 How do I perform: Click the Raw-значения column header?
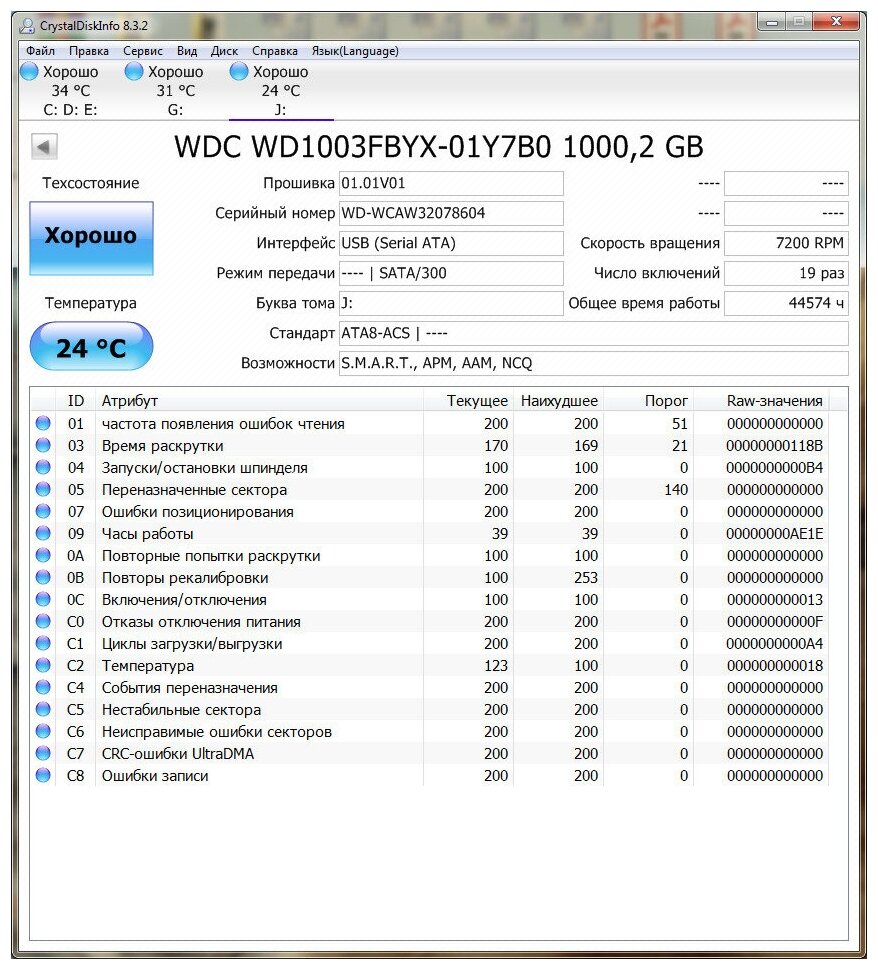[x=762, y=401]
